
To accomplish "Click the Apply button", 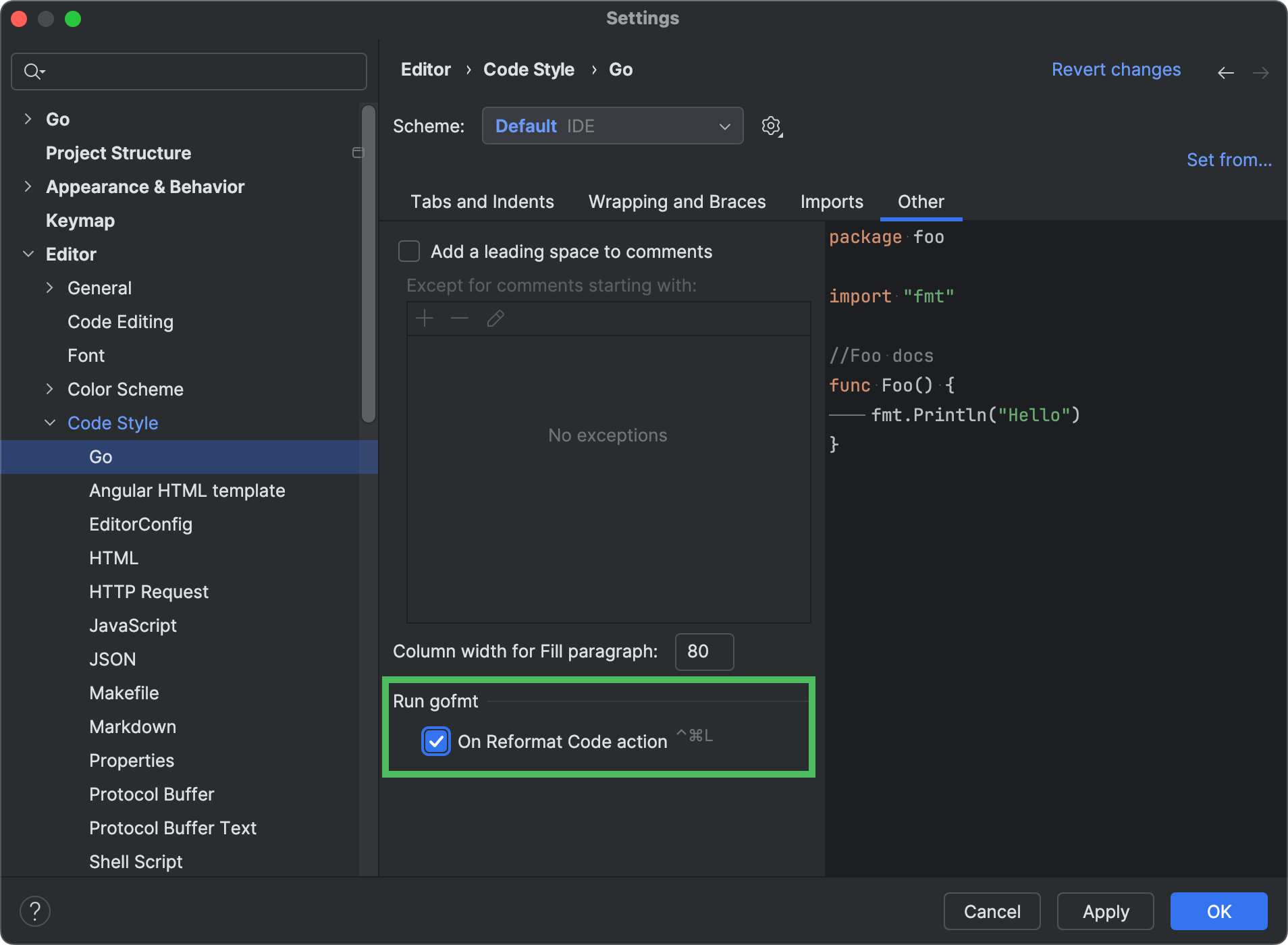I will pyautogui.click(x=1105, y=911).
